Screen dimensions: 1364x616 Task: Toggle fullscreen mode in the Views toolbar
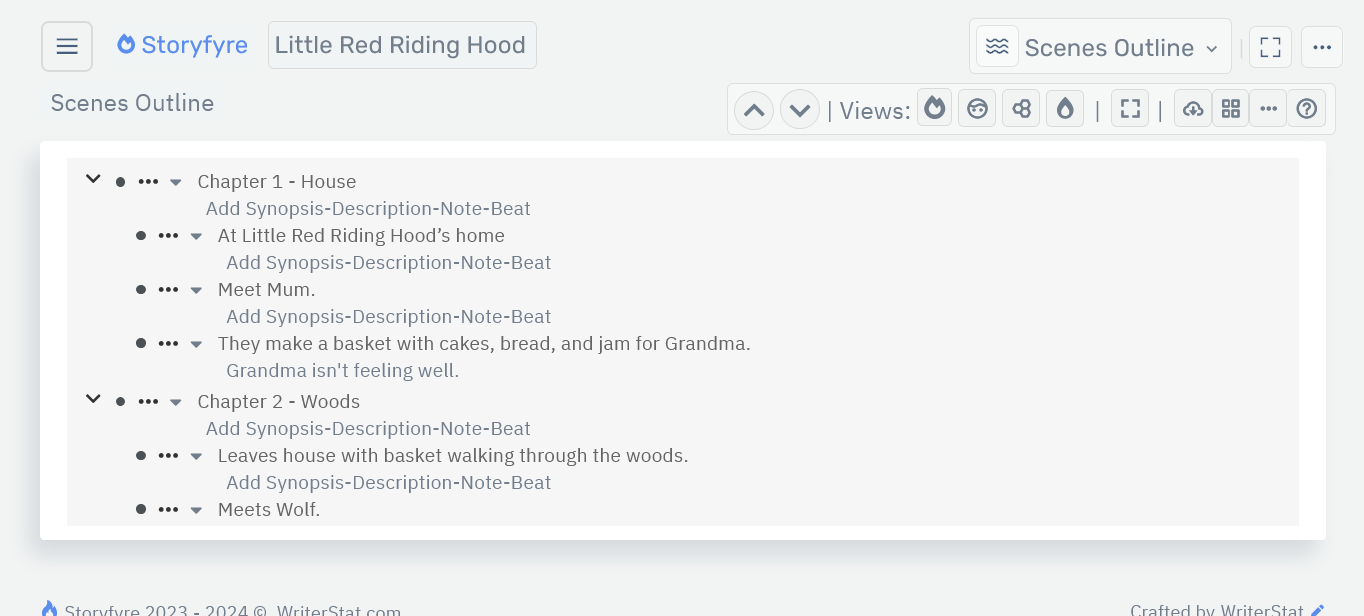1130,108
